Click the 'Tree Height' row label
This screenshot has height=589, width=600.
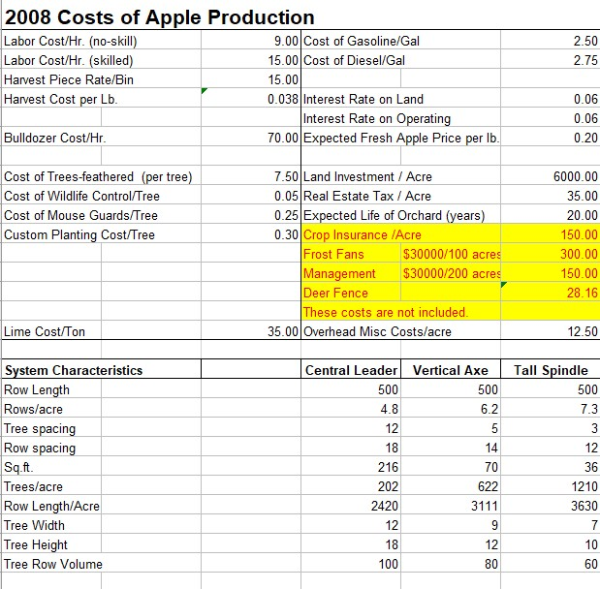click(36, 545)
